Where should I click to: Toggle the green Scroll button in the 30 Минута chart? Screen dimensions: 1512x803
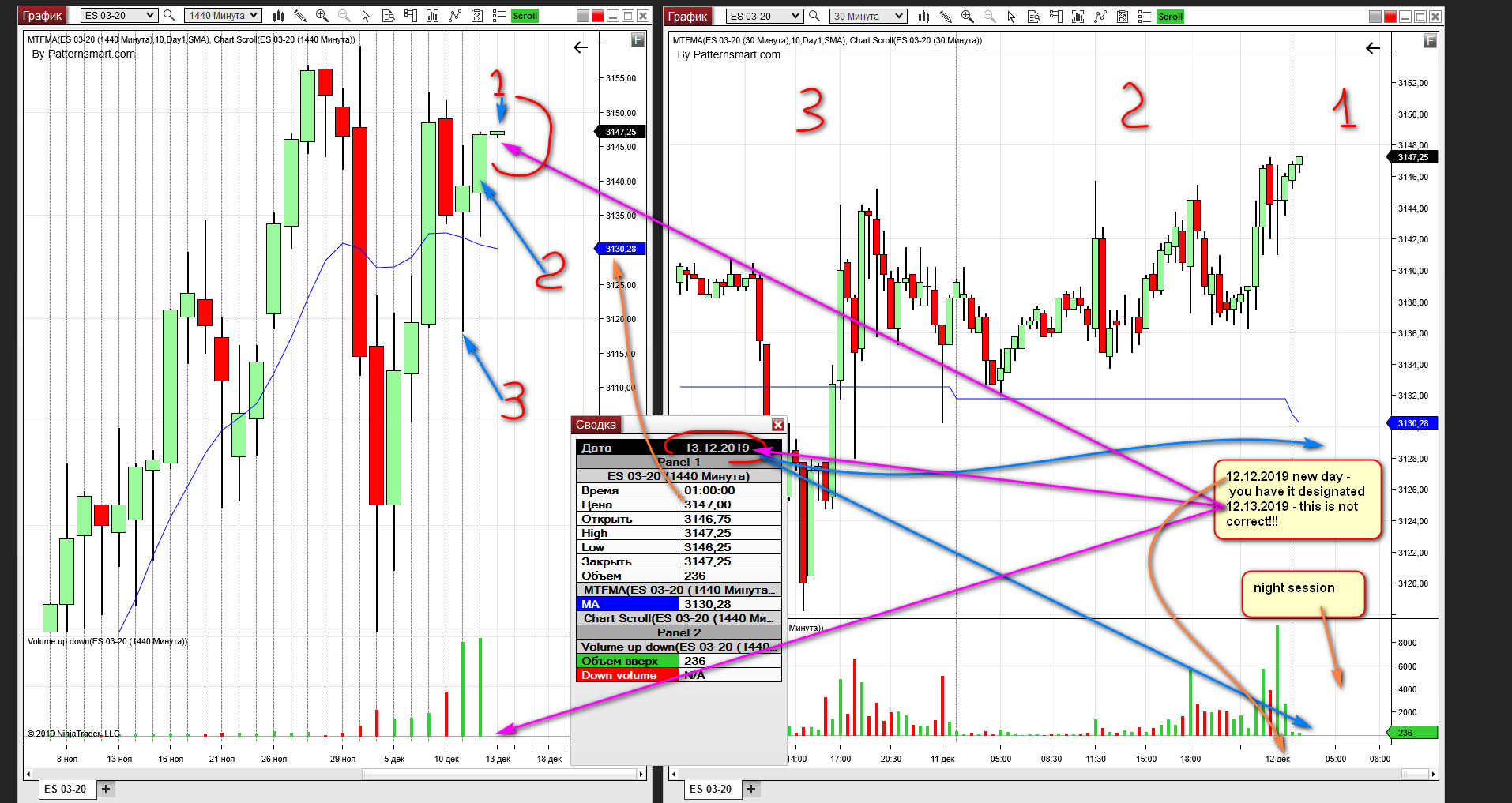1170,16
